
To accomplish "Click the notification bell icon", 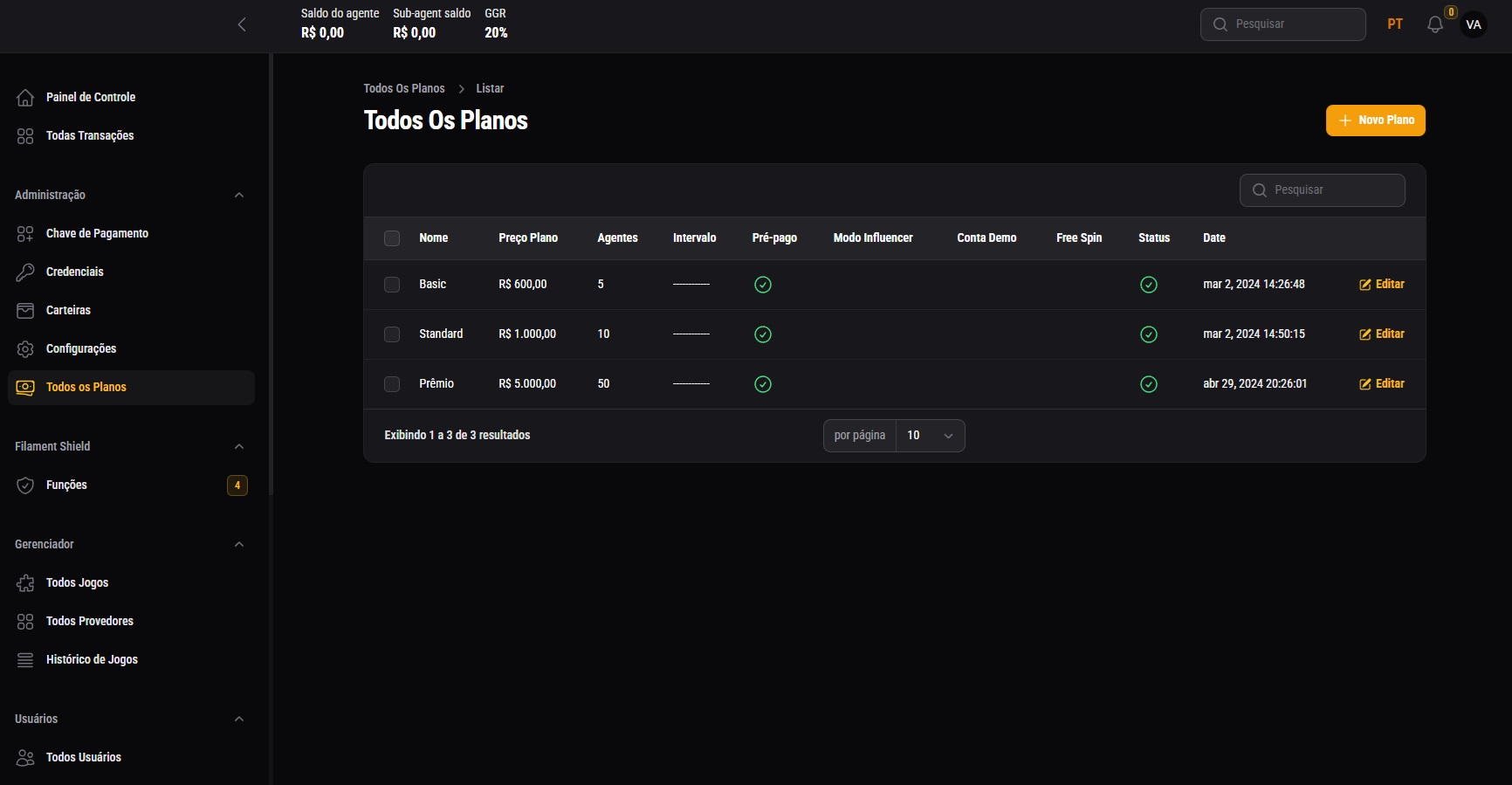I will click(x=1434, y=24).
